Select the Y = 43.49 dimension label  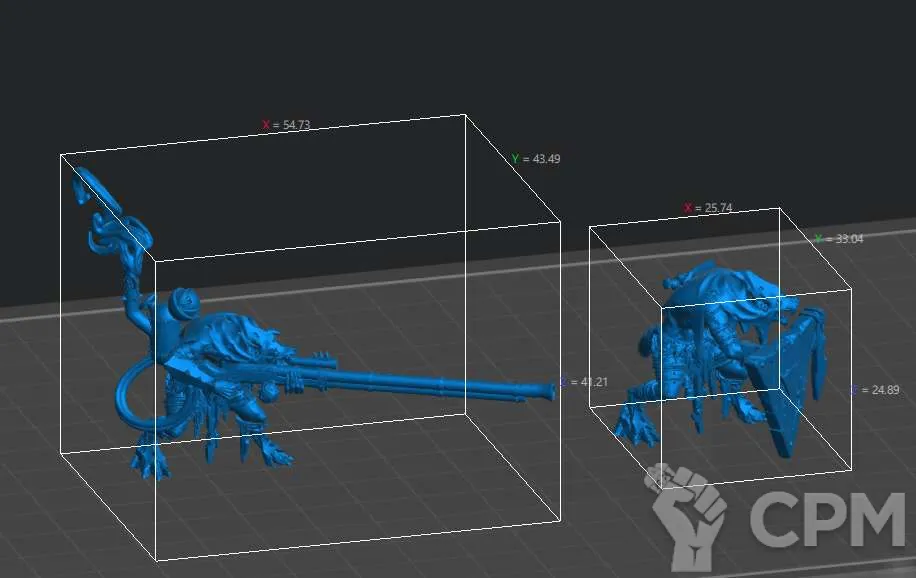point(535,159)
